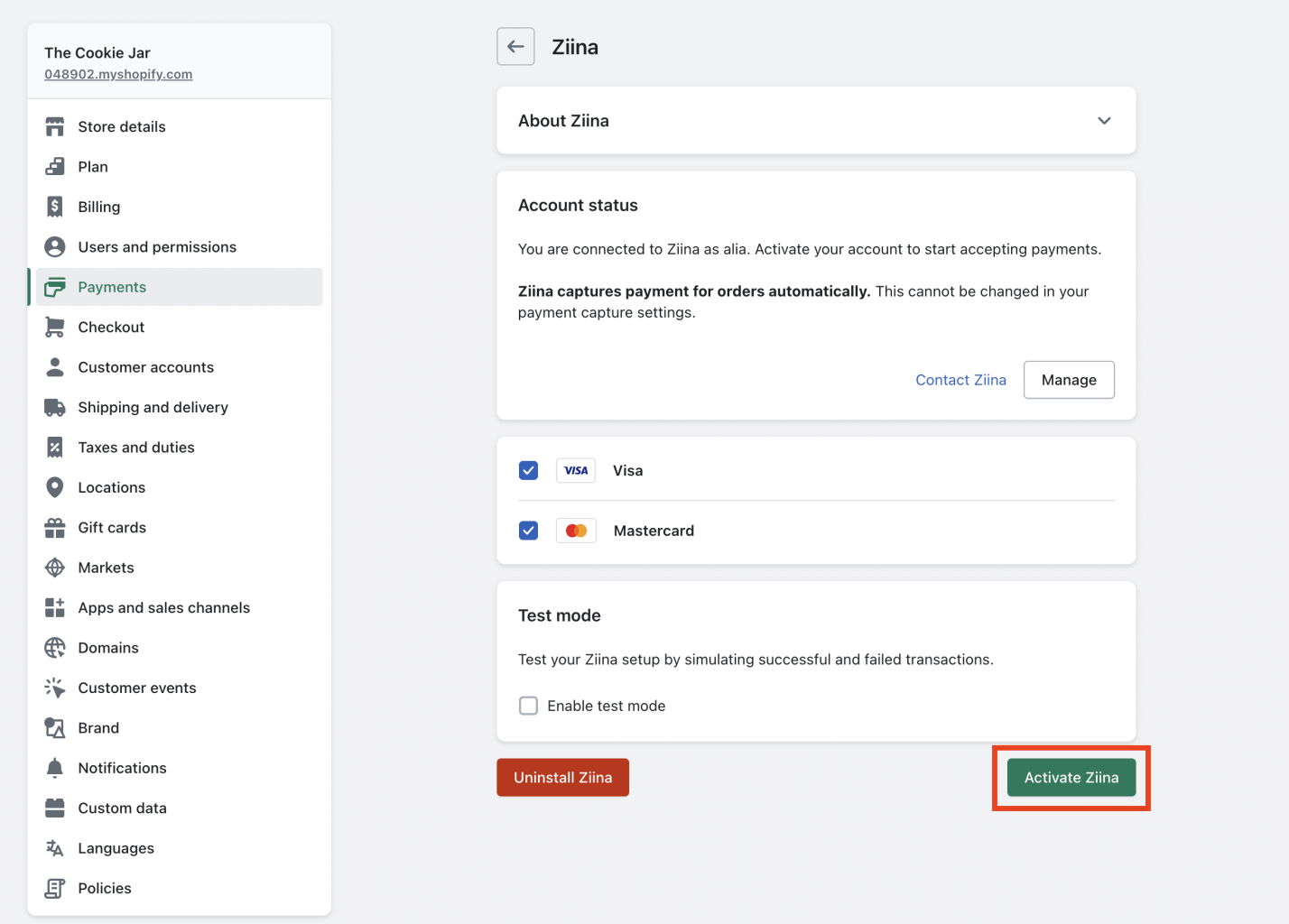The width and height of the screenshot is (1289, 924).
Task: Open Store details settings
Action: (x=179, y=126)
